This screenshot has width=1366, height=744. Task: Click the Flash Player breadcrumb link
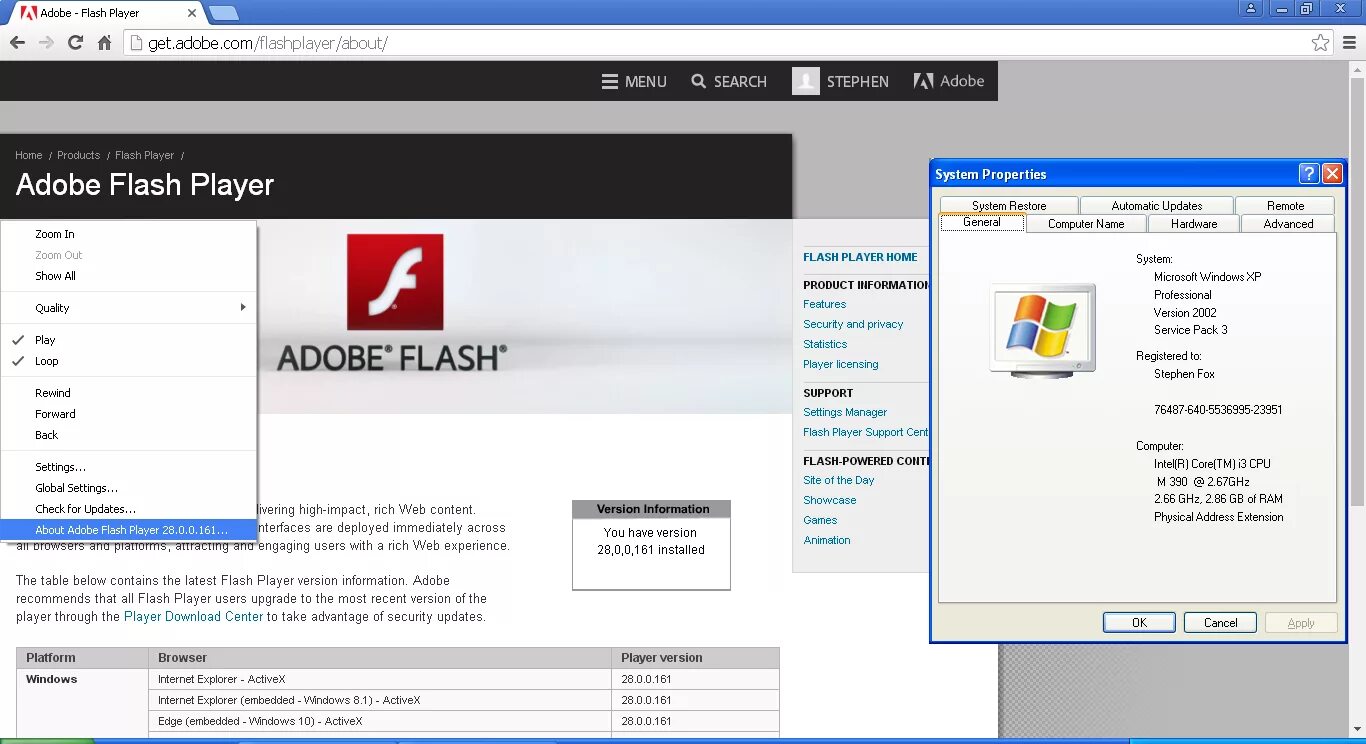coord(145,155)
